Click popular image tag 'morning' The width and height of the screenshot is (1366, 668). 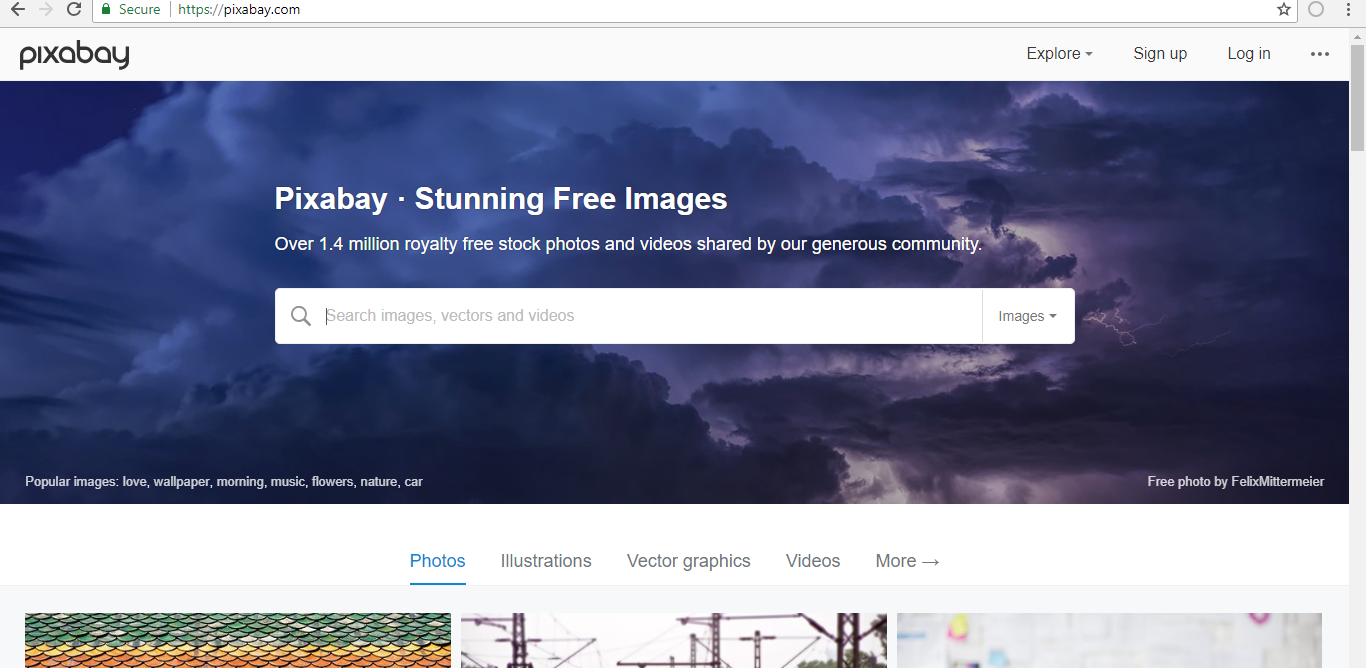tap(241, 482)
